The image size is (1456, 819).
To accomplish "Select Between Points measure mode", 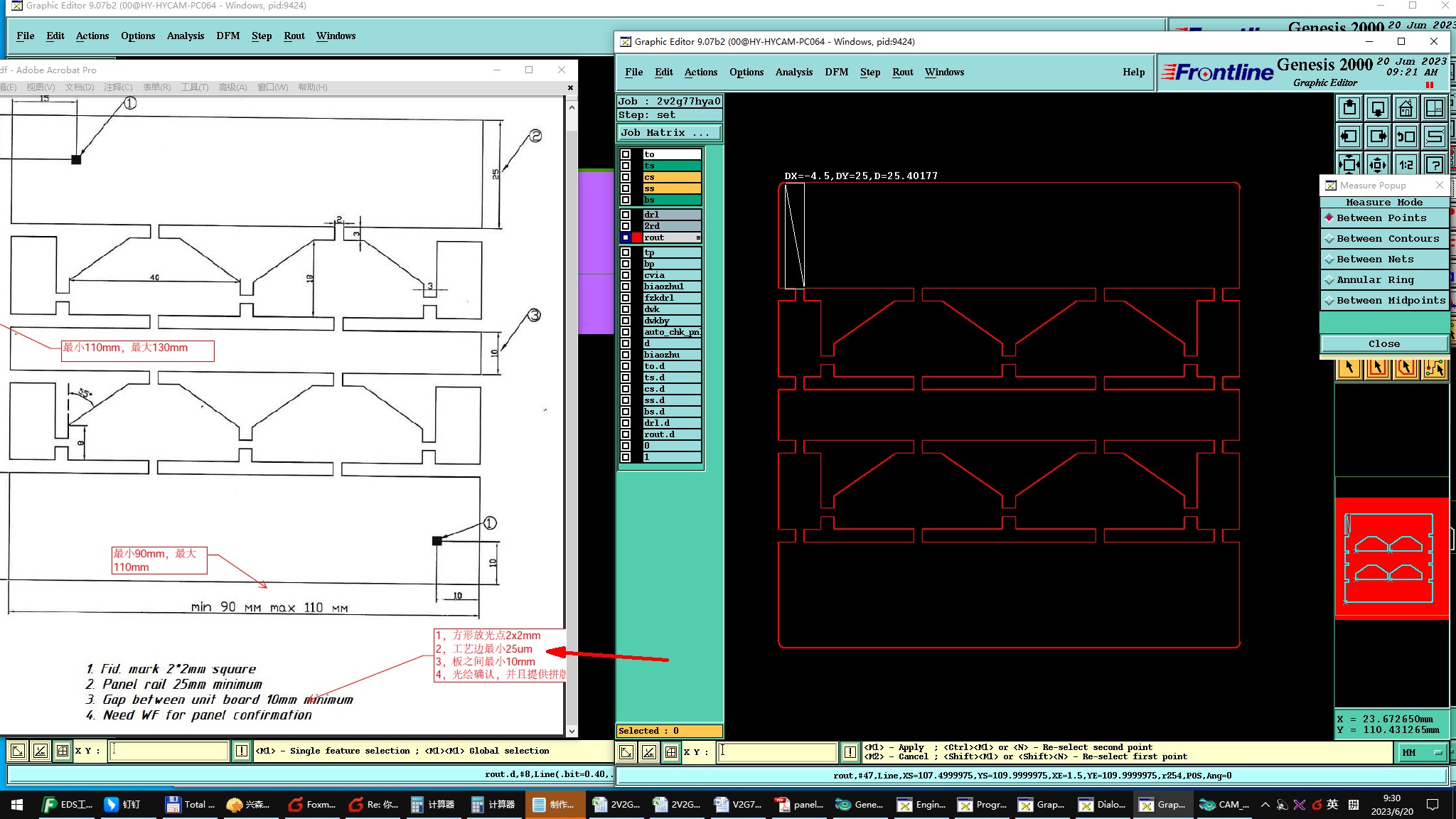I will pyautogui.click(x=1384, y=218).
